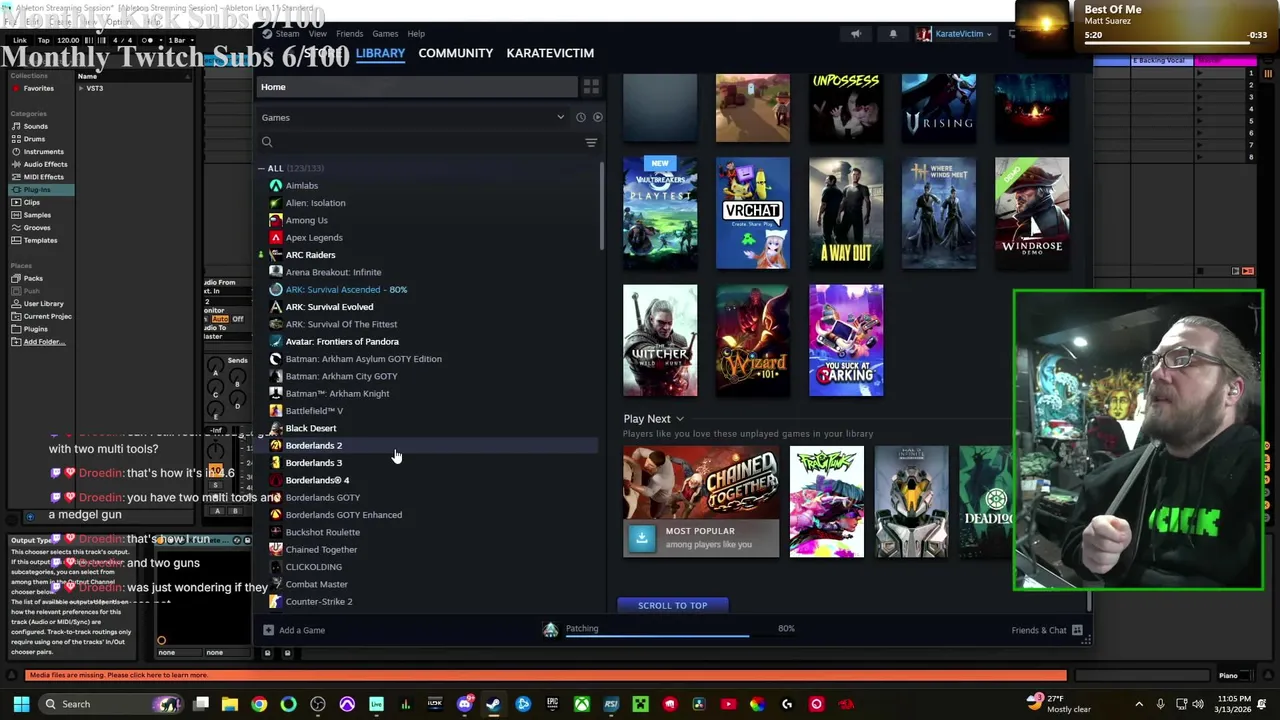Collapse the ALL games section
The image size is (1280, 720).
pyautogui.click(x=262, y=168)
